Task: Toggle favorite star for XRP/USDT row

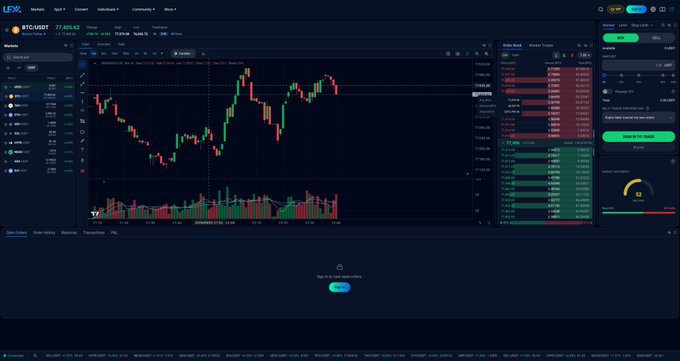Action: tap(6, 124)
